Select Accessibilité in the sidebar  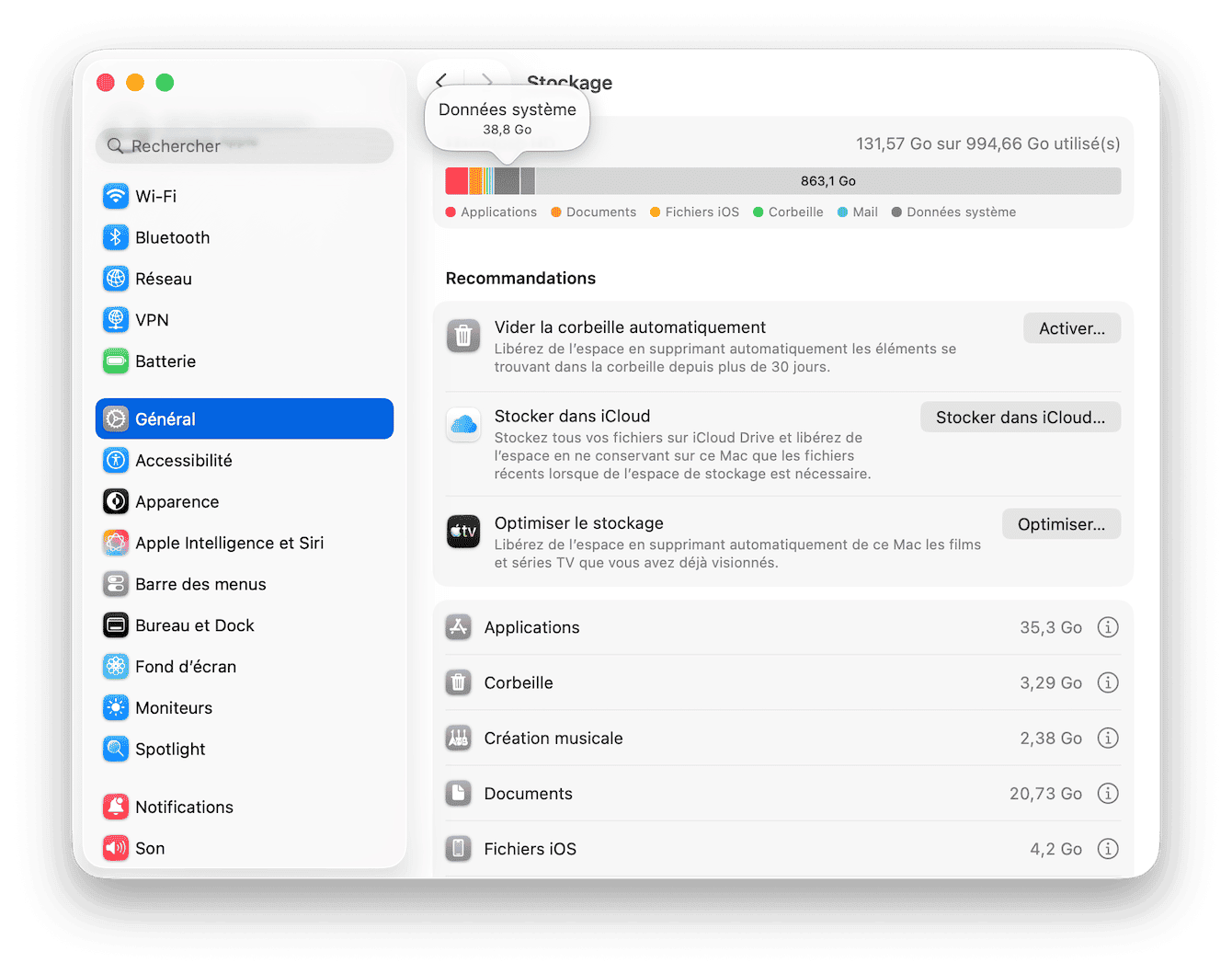(183, 460)
